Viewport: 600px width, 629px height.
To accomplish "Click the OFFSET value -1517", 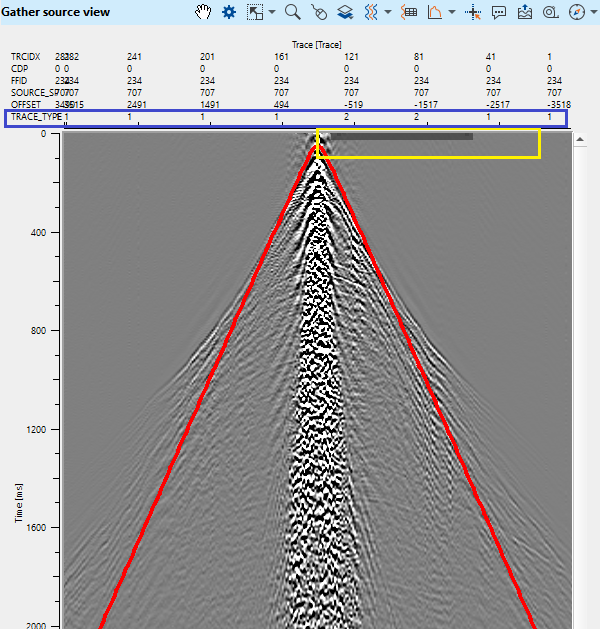I will [426, 105].
